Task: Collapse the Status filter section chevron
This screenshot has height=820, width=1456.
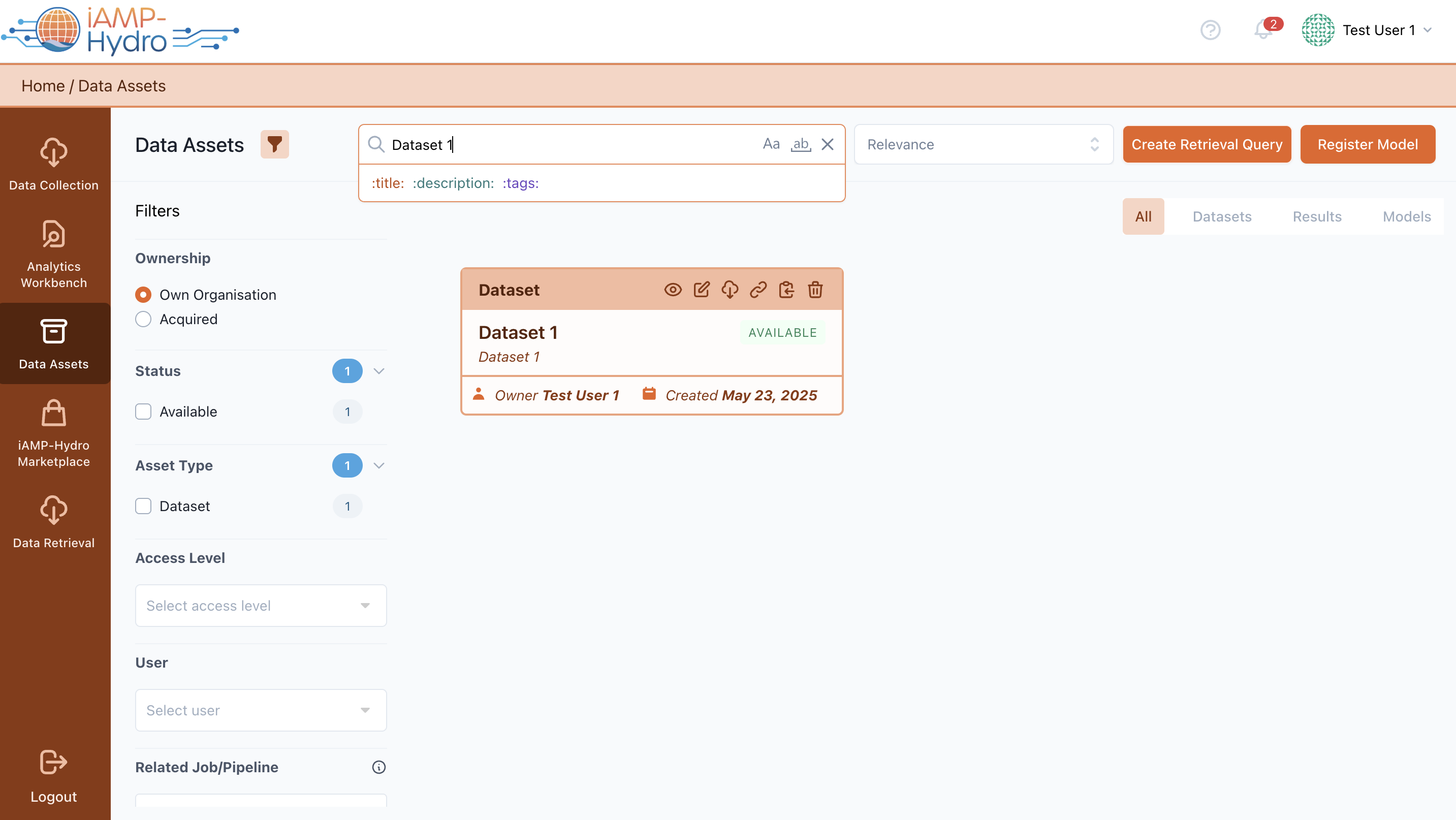Action: [x=378, y=371]
